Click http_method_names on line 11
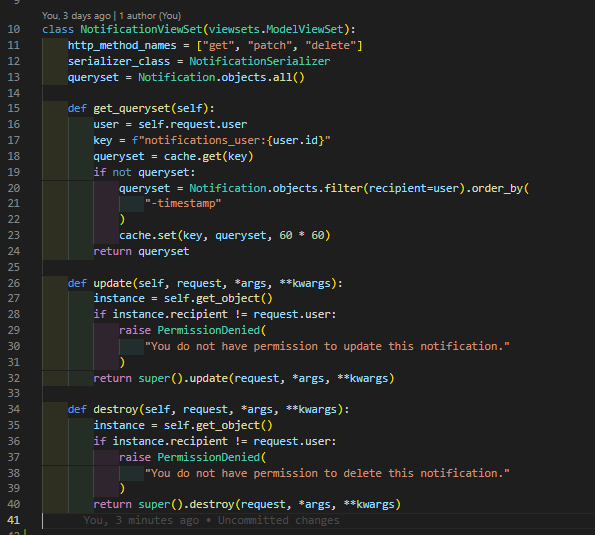 coord(122,46)
